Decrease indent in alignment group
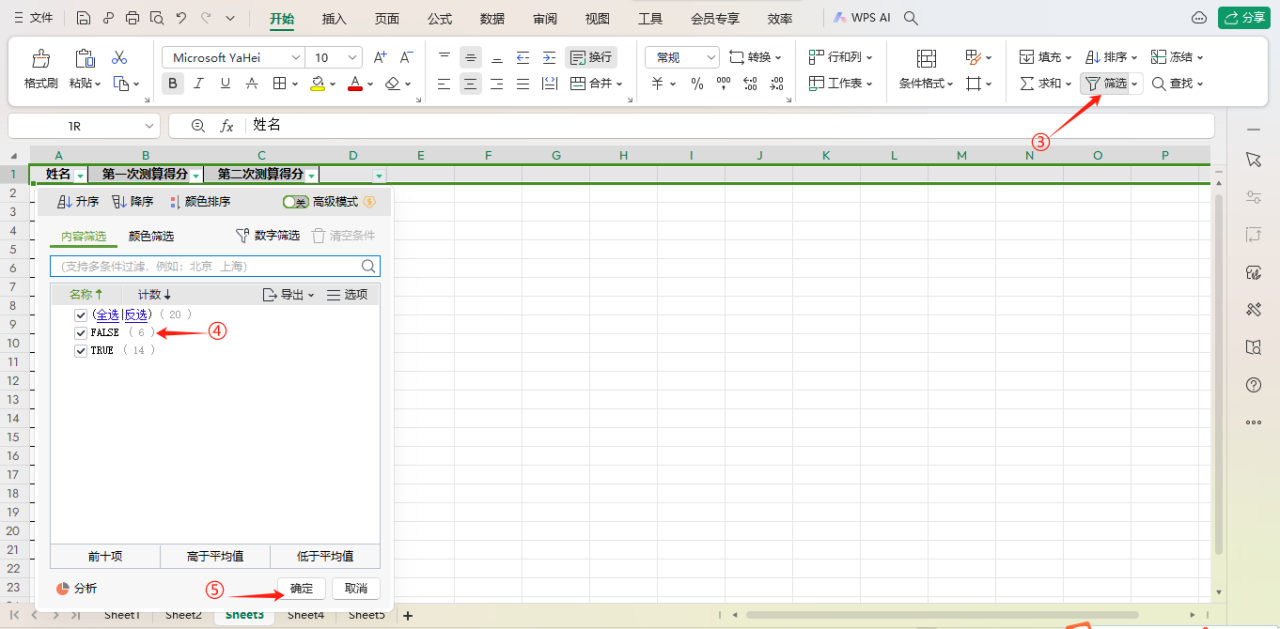Image resolution: width=1280 pixels, height=629 pixels. click(x=523, y=57)
